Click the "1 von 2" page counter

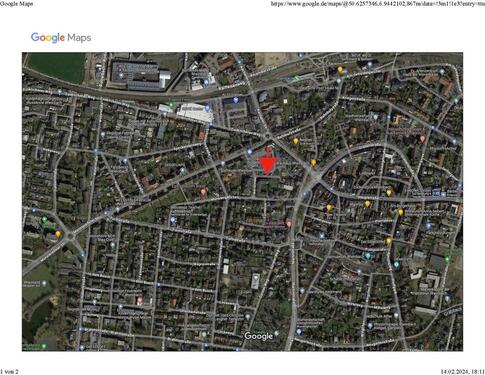[9, 371]
